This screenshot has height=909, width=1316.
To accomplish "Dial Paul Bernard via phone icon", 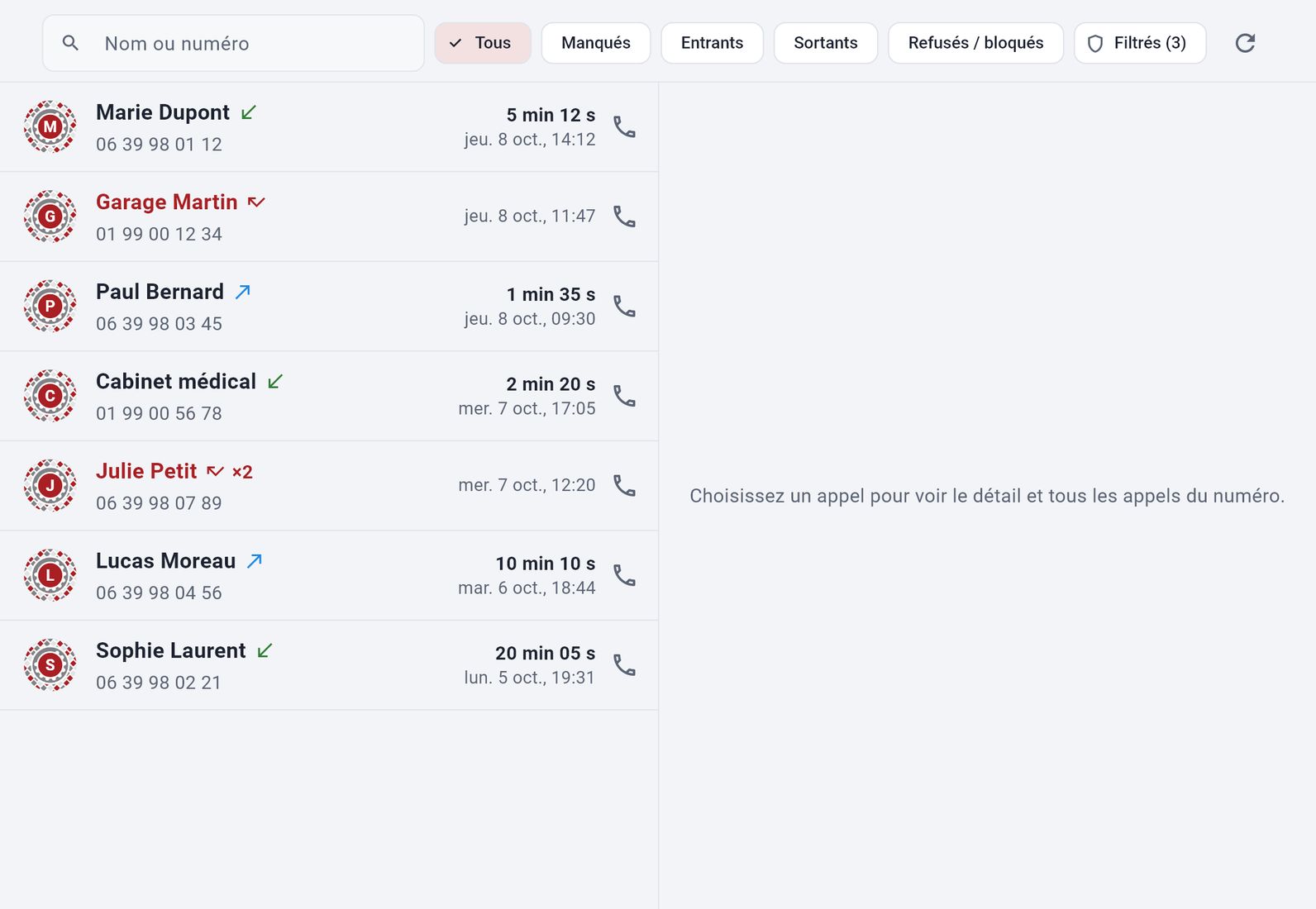I will coord(625,307).
